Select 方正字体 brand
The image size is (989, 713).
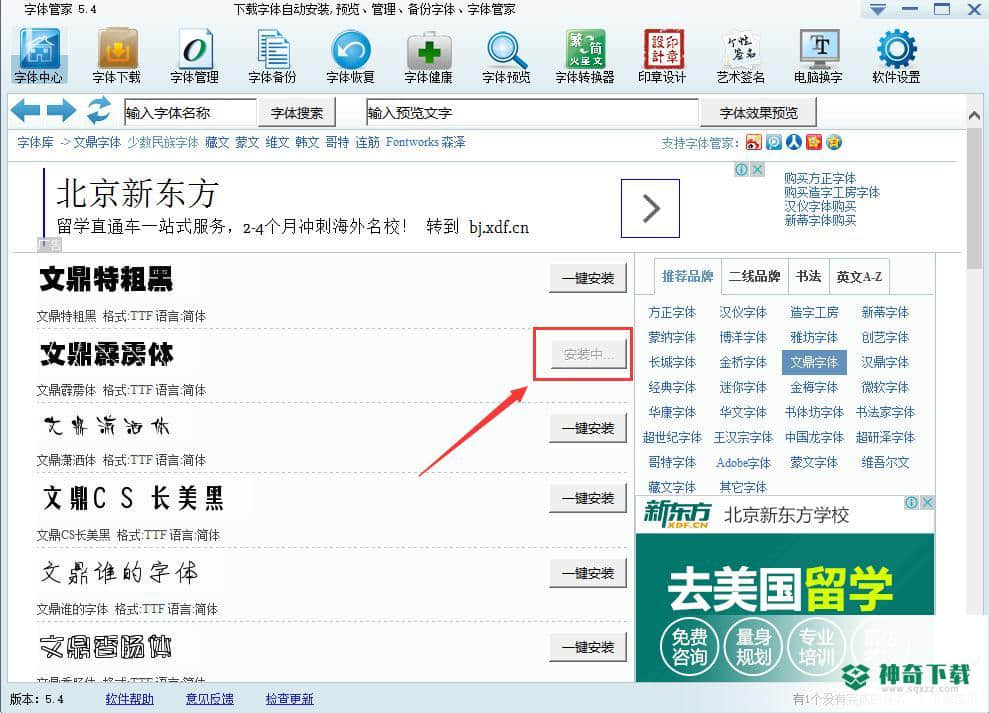(x=672, y=312)
